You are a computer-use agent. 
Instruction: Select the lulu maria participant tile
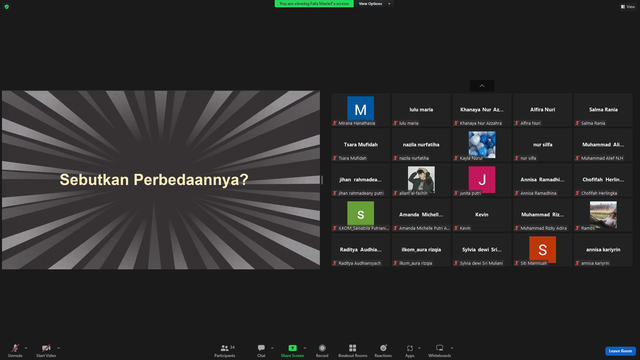click(x=421, y=109)
